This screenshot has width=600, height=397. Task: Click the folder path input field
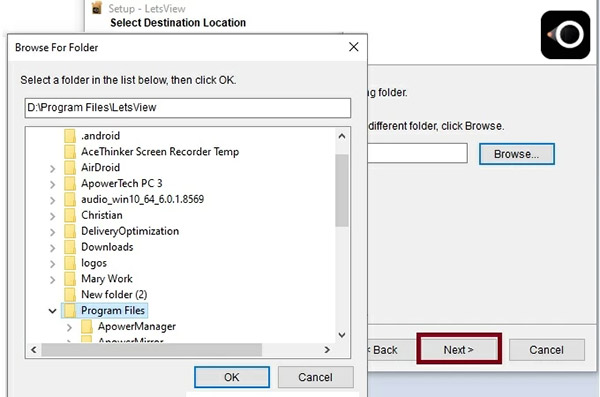point(188,108)
